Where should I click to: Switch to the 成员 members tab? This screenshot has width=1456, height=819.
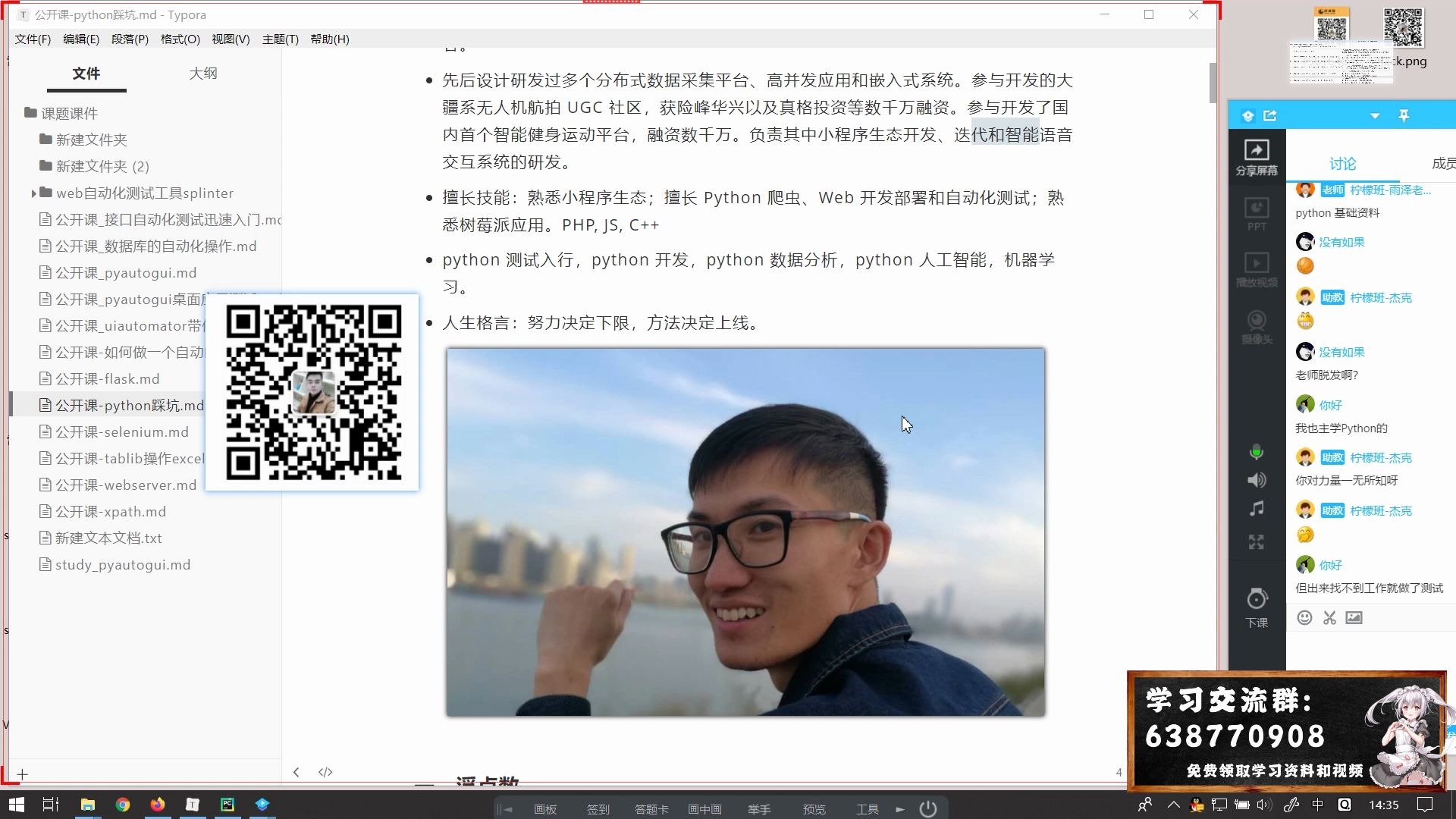point(1443,163)
